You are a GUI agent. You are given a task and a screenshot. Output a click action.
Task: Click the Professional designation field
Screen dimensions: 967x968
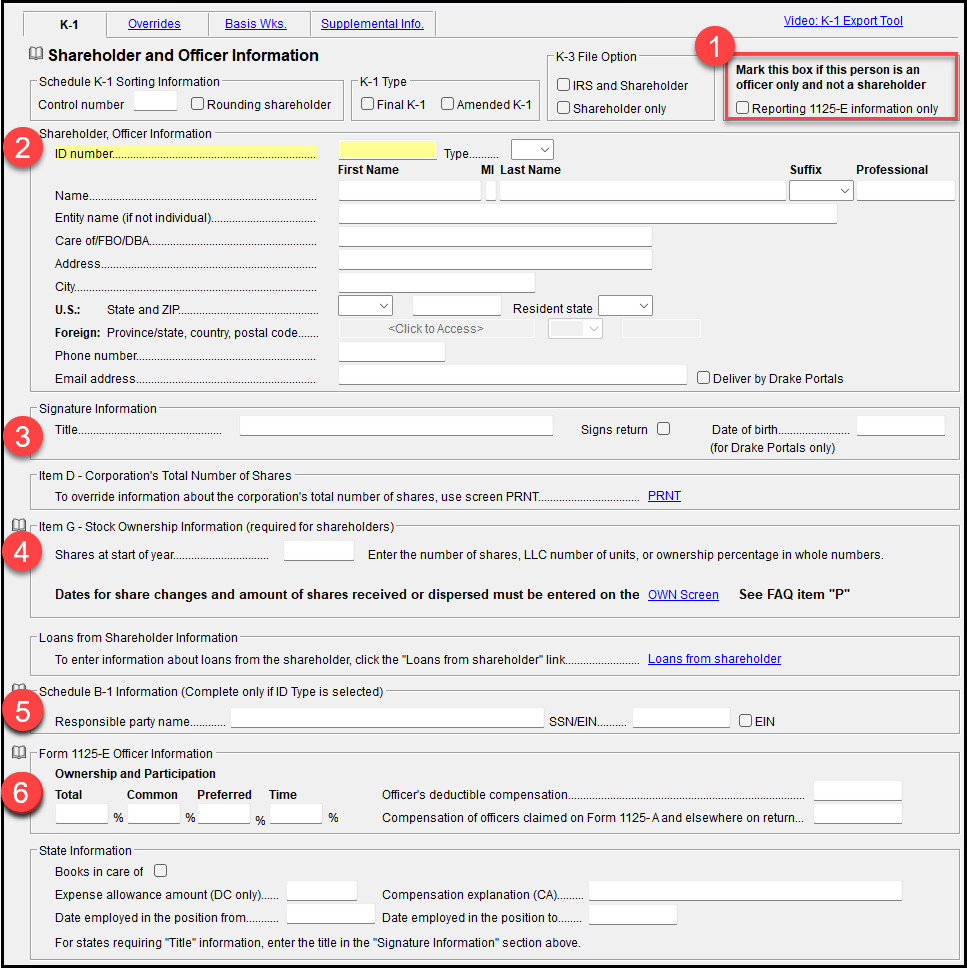point(906,191)
